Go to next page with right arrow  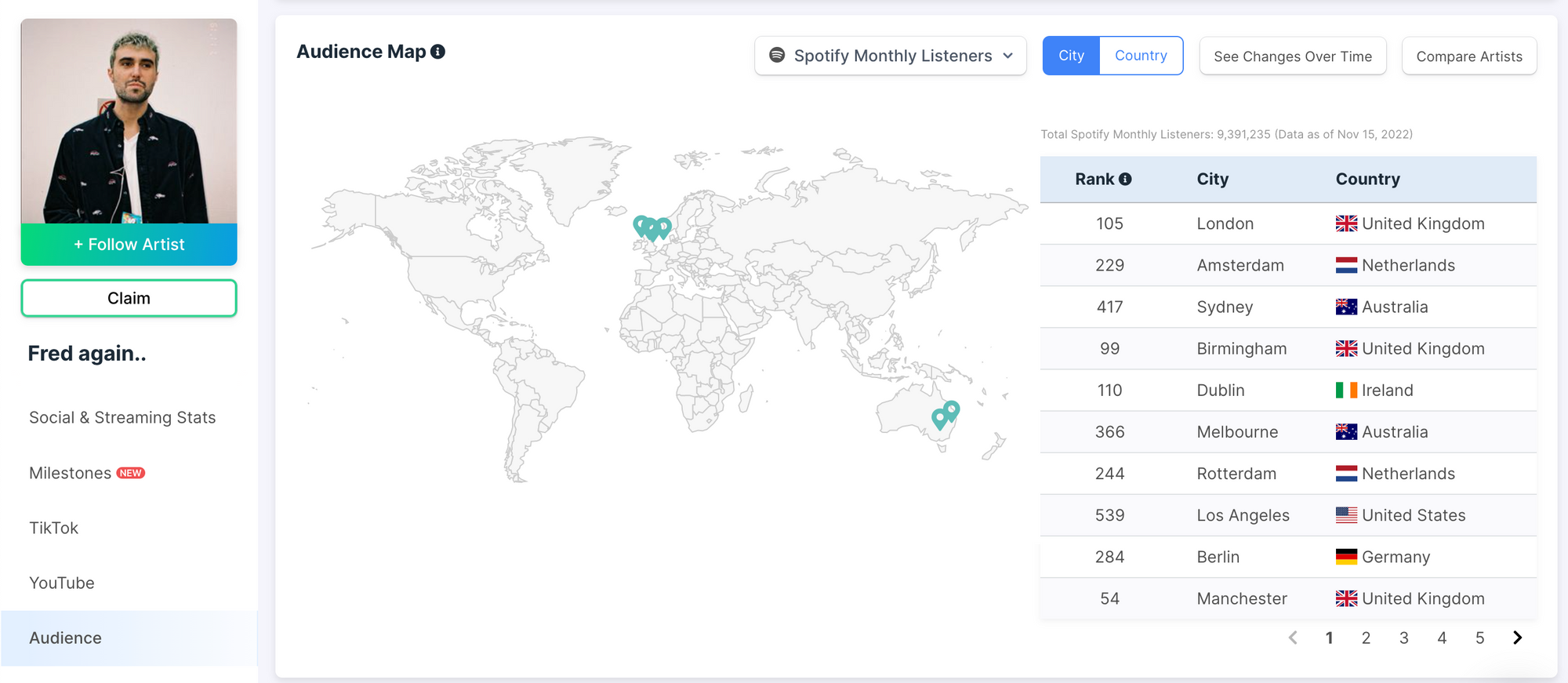pos(1517,638)
